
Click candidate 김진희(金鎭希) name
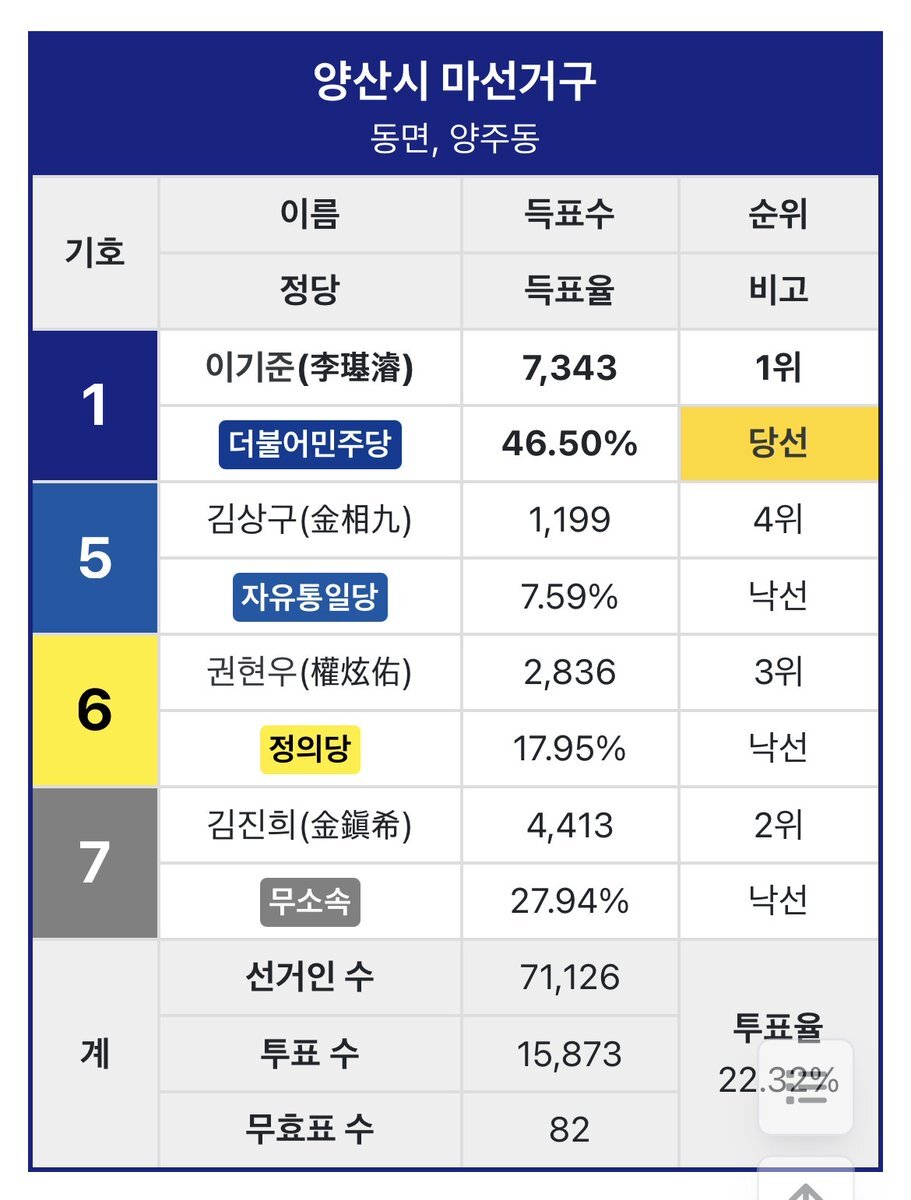click(x=310, y=825)
